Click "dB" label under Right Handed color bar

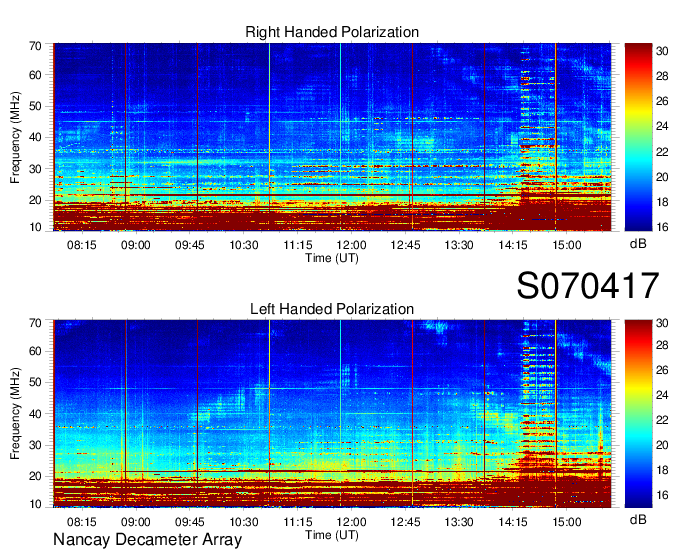638,244
